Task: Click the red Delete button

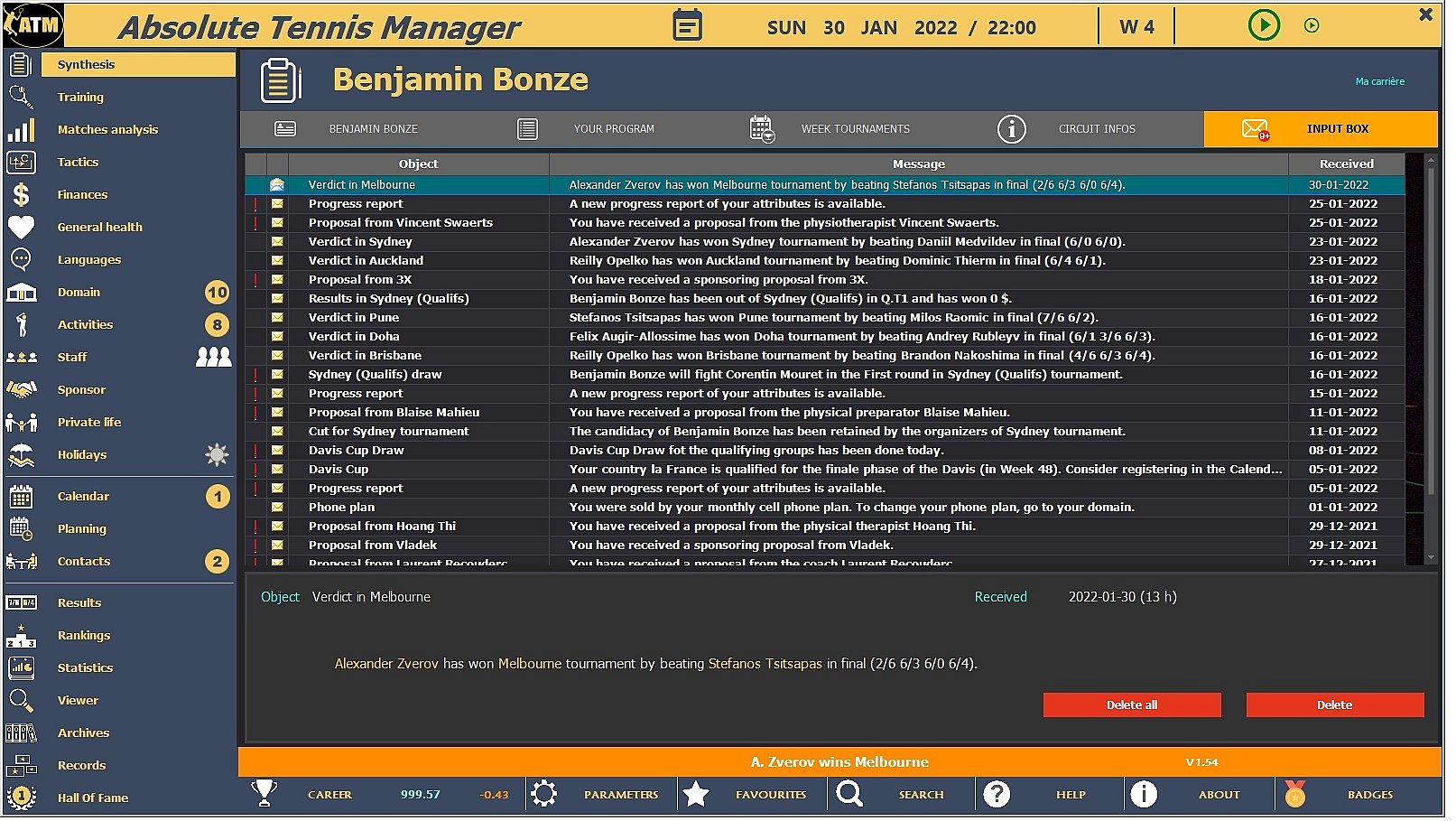Action: (1335, 705)
